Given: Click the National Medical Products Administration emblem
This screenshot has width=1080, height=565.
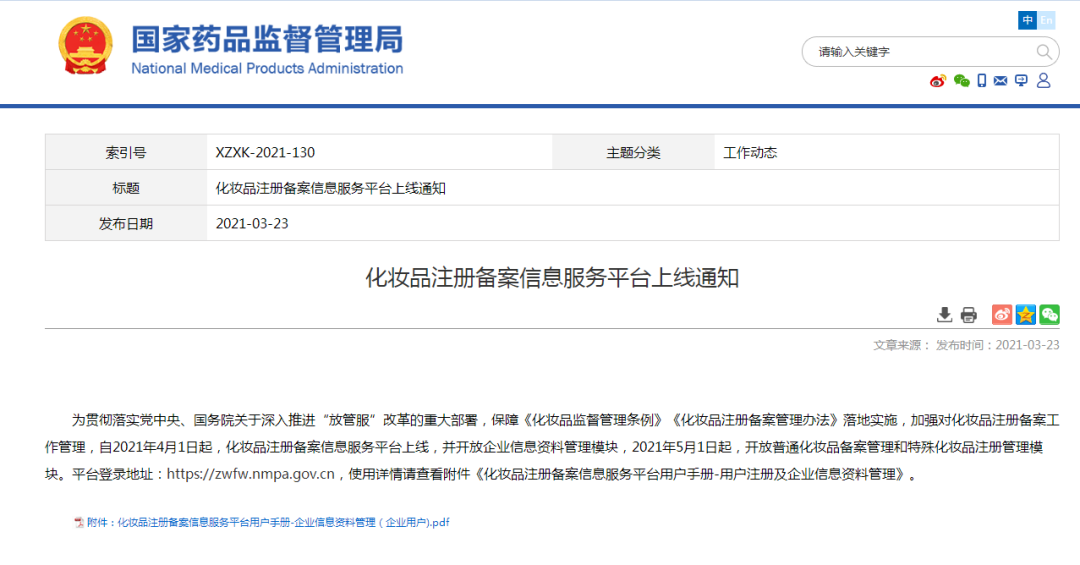Looking at the screenshot, I should click(87, 47).
